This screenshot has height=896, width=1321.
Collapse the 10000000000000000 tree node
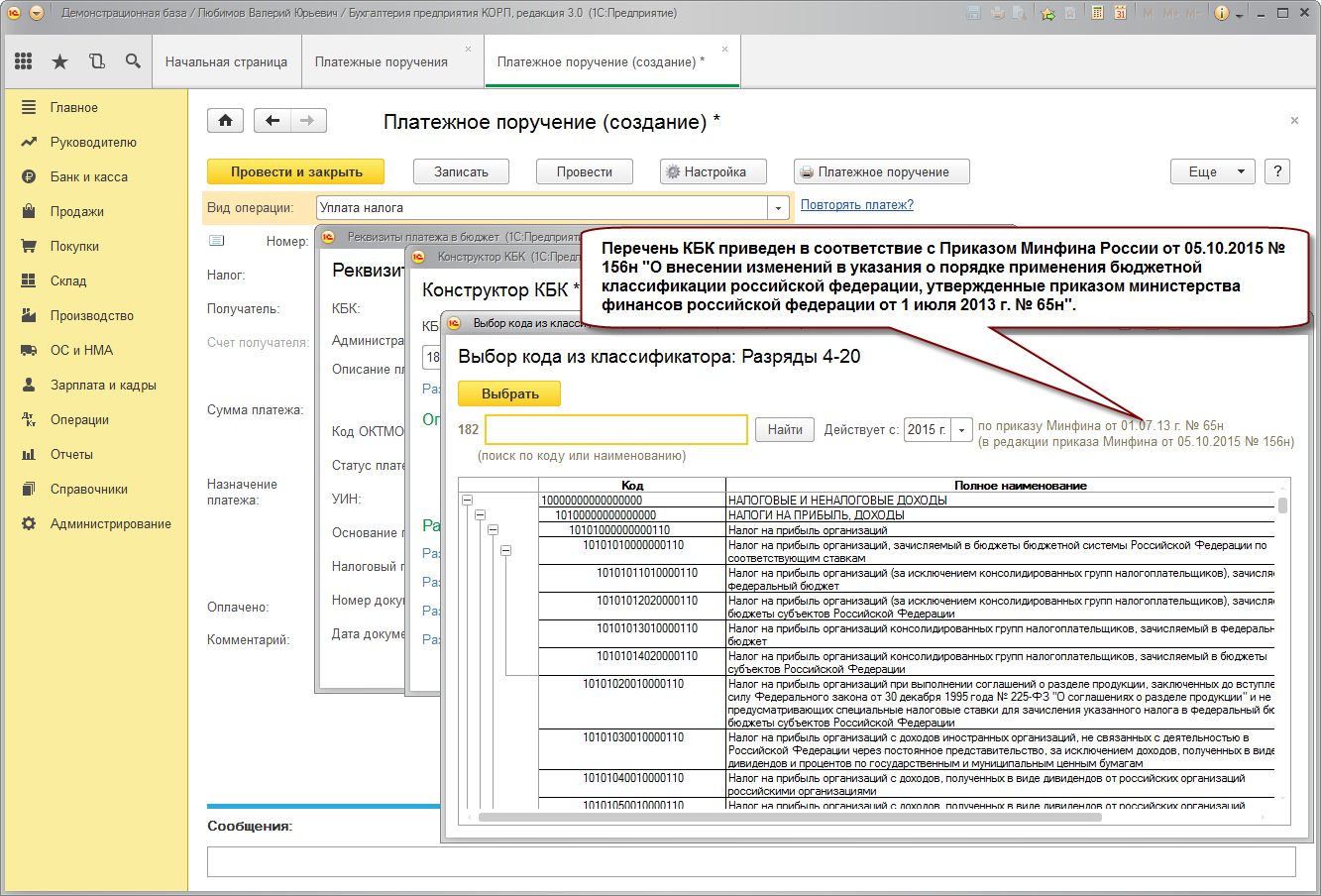[467, 501]
